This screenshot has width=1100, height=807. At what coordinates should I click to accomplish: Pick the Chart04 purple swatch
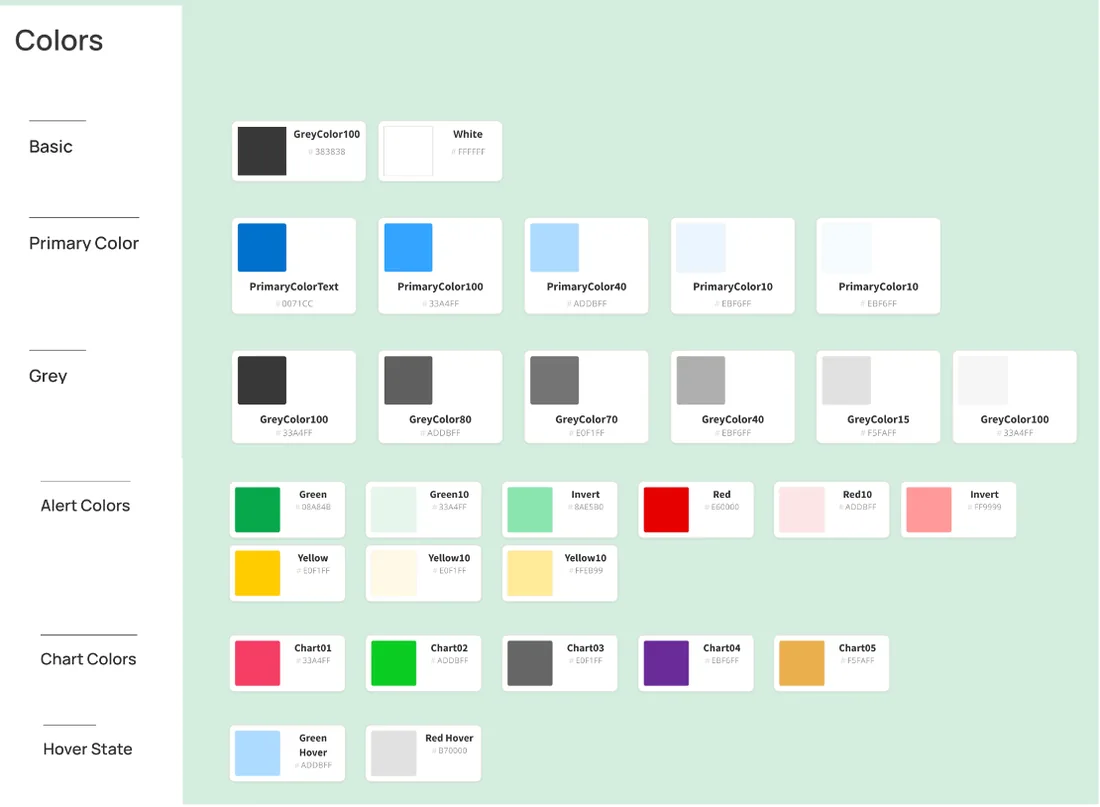tap(666, 663)
